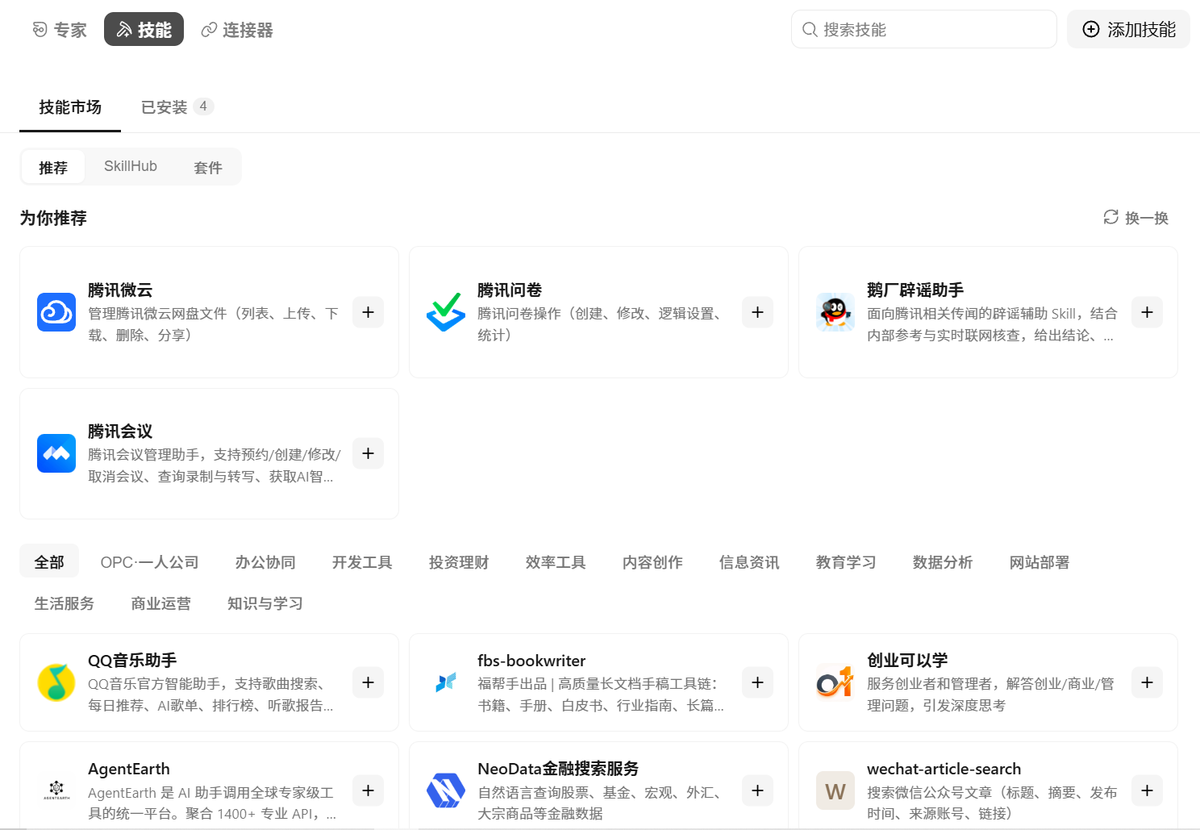Click the 腾讯问卷 green checkmark logo
Viewport: 1200px width, 830px height.
446,312
